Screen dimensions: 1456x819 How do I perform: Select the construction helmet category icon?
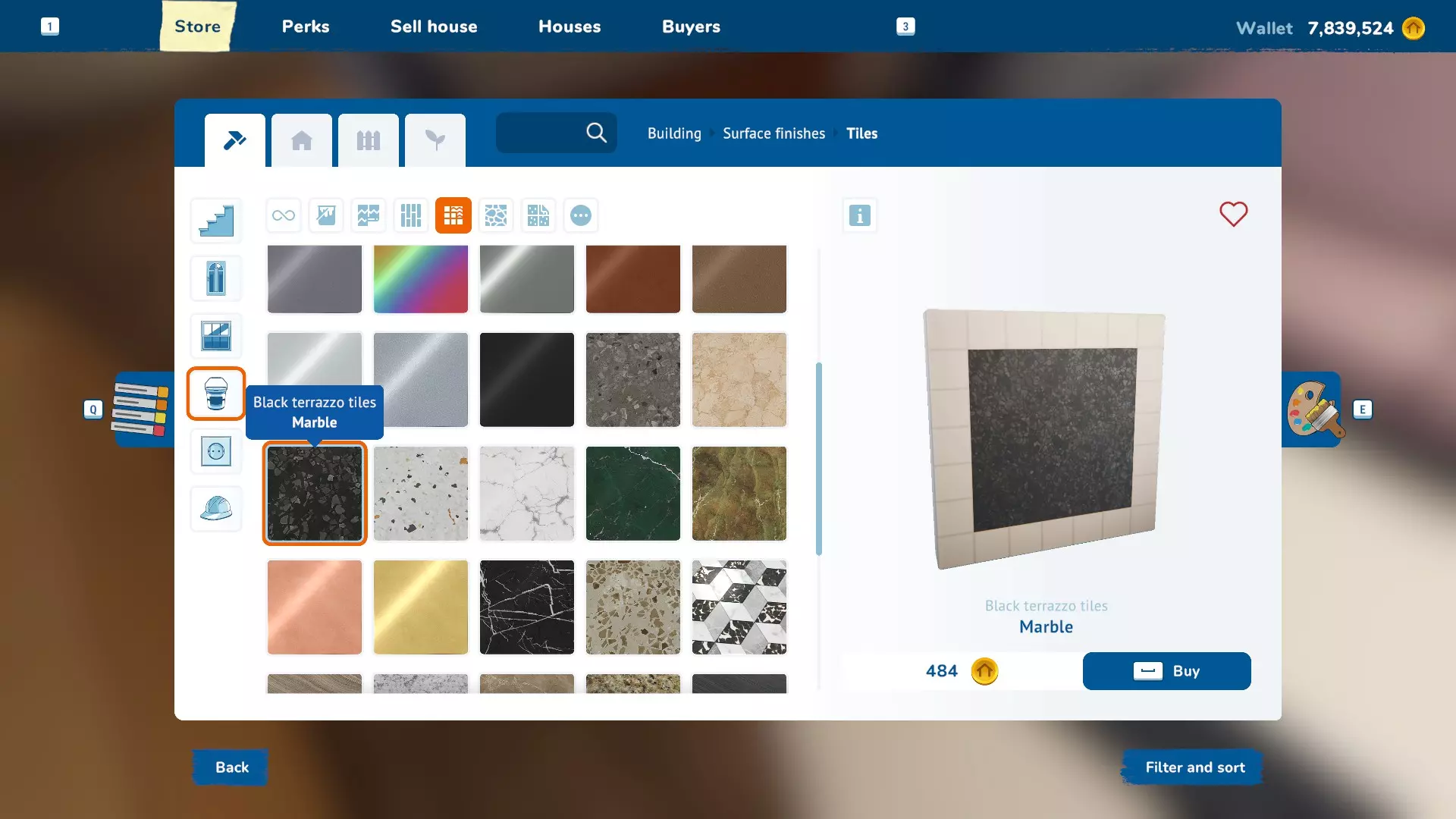tap(216, 509)
